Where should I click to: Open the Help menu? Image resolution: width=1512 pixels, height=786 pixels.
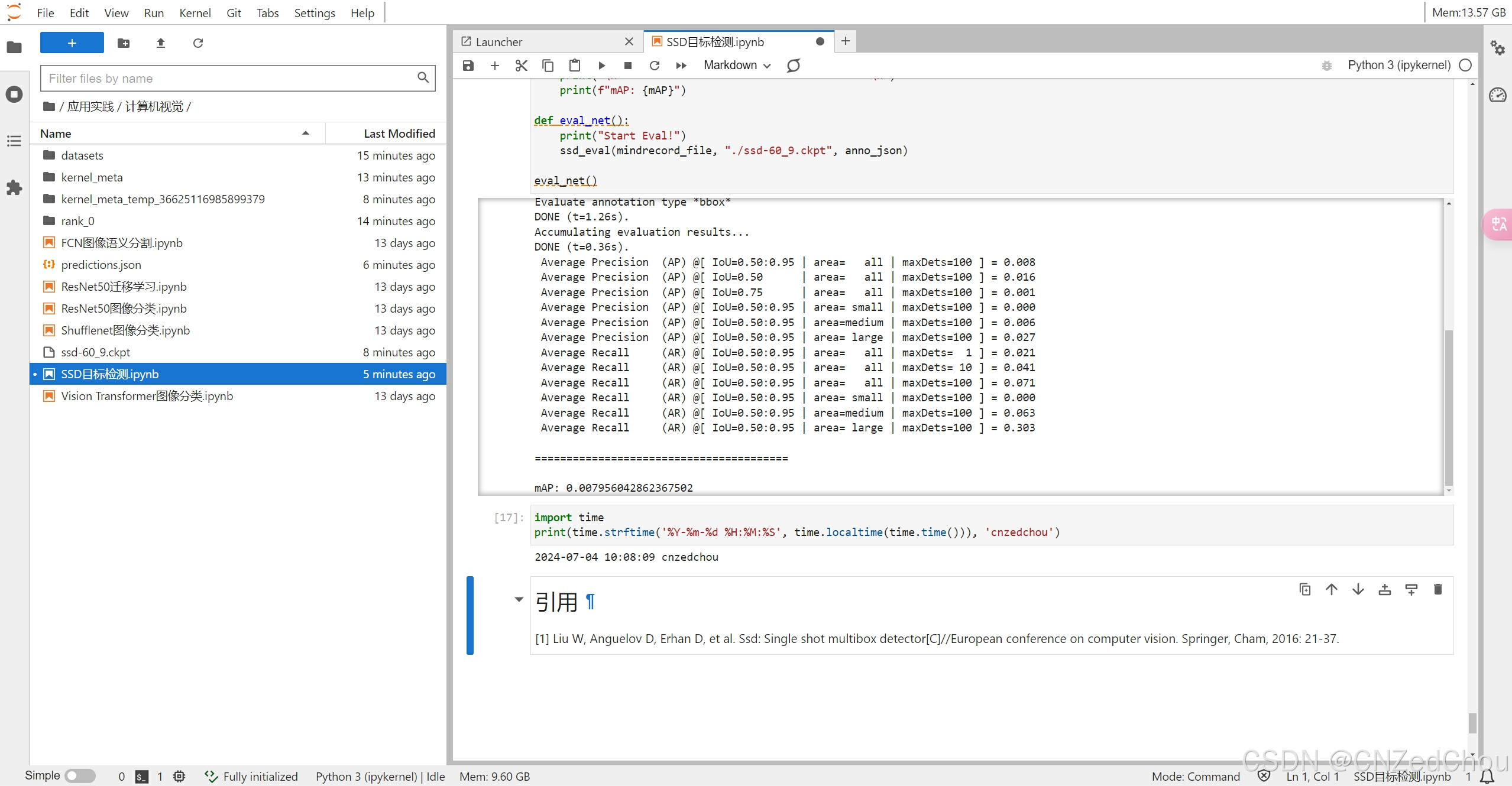pos(362,13)
